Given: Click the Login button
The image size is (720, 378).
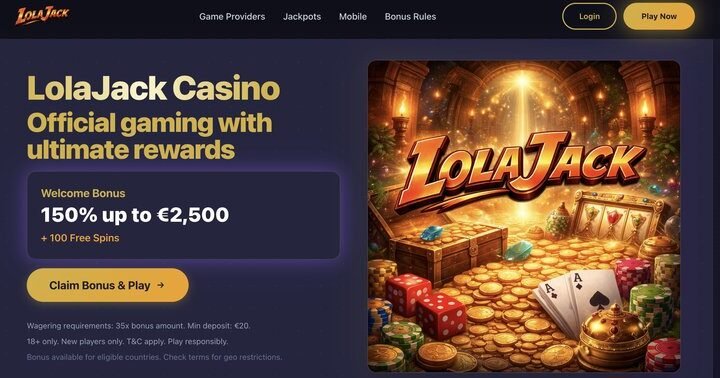Looking at the screenshot, I should [x=589, y=17].
